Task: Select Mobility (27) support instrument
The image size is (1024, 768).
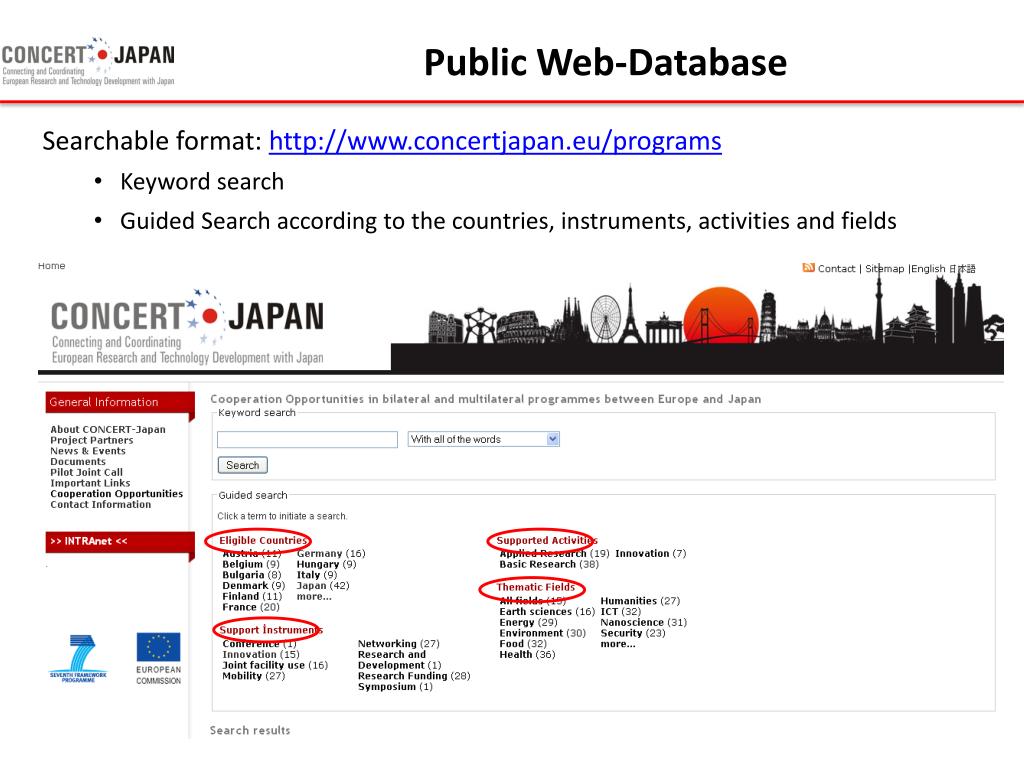Action: coord(253,676)
